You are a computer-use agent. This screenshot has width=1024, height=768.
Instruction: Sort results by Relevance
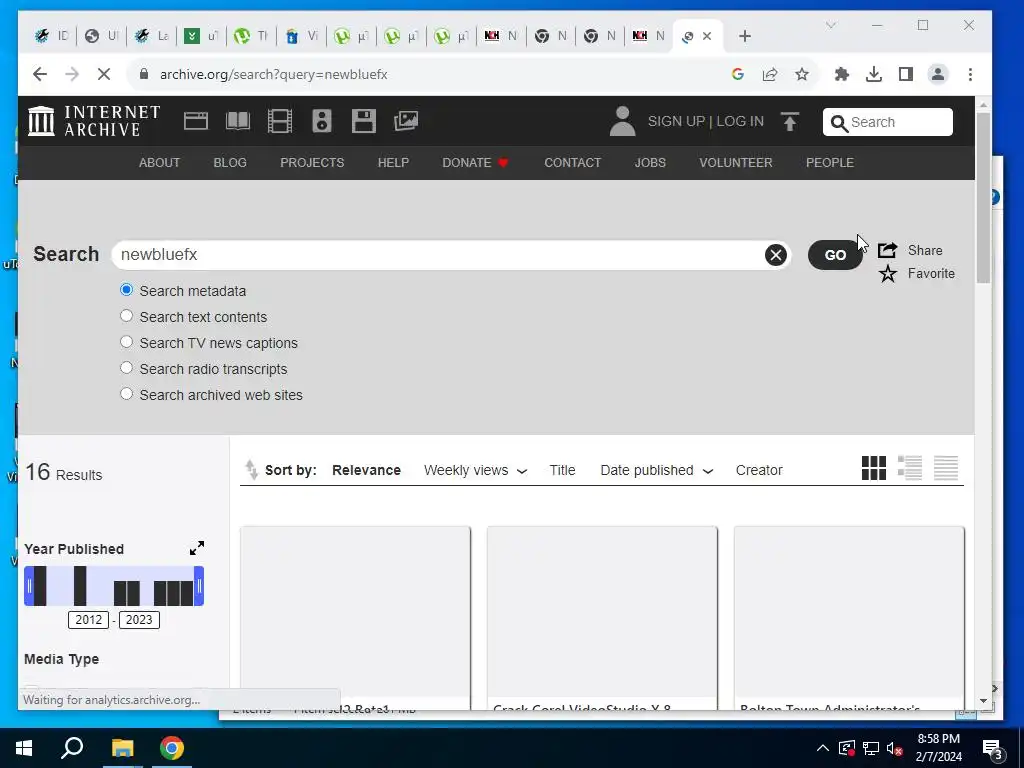(x=366, y=470)
